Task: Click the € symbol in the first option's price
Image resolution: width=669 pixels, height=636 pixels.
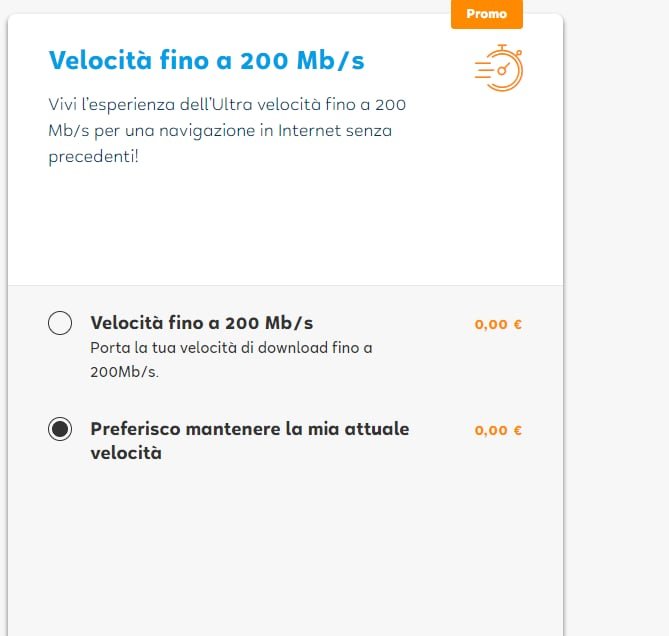Action: tap(518, 324)
